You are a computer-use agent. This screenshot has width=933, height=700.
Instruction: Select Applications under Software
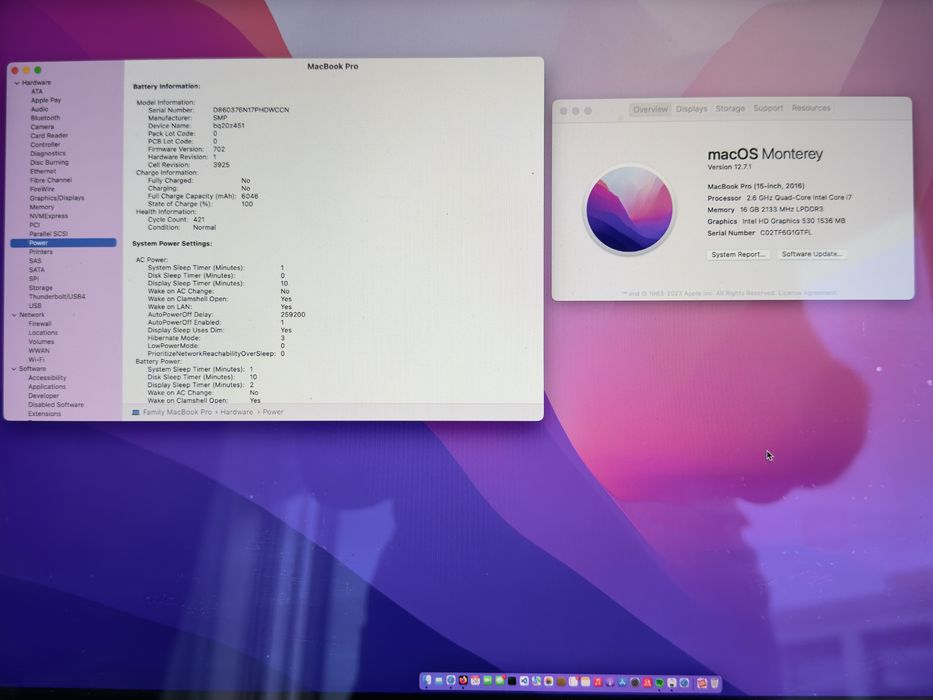(x=47, y=387)
